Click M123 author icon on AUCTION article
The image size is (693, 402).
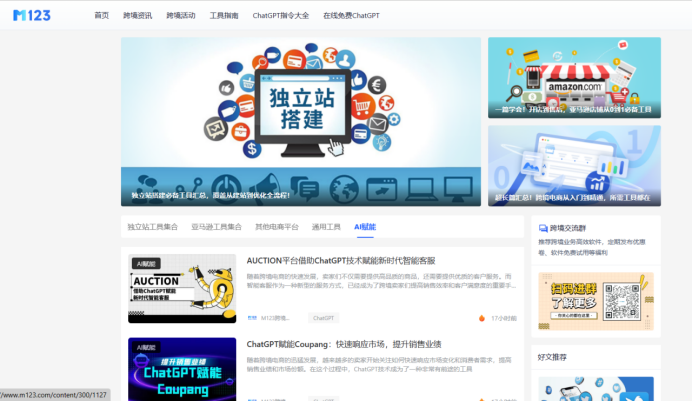point(252,318)
